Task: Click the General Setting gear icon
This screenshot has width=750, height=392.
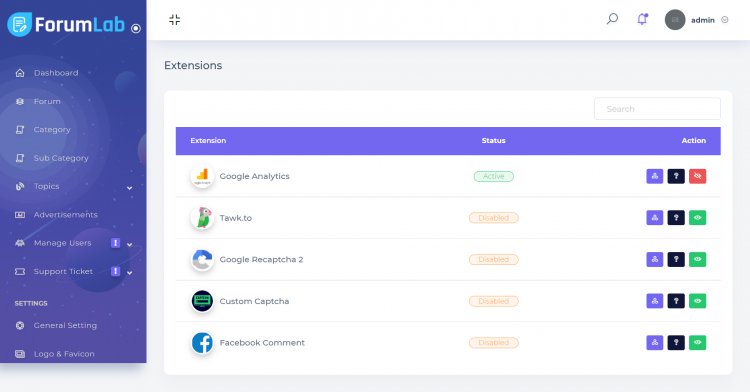Action: pyautogui.click(x=20, y=325)
